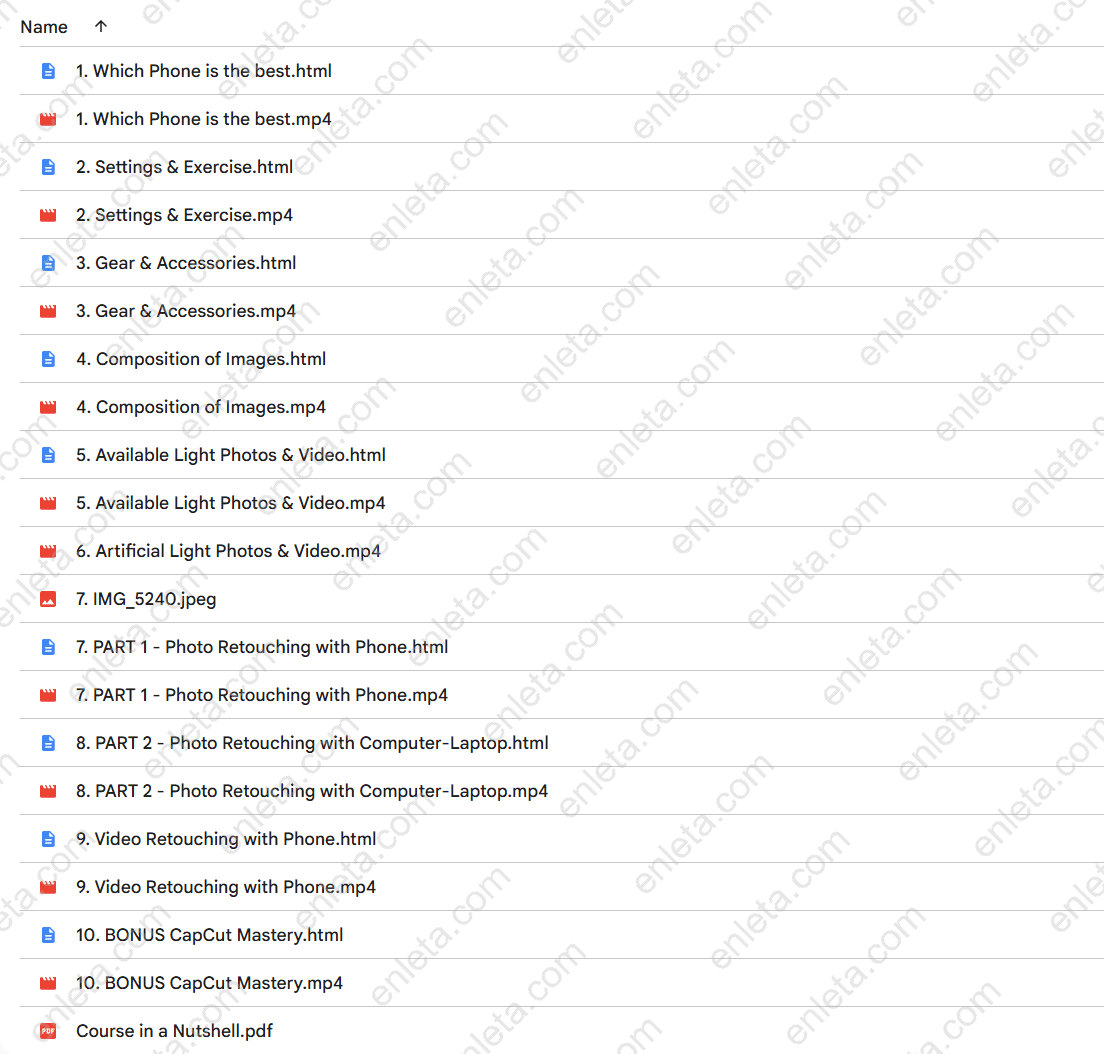Image resolution: width=1104 pixels, height=1054 pixels.
Task: Select 7. PART 1 Photo Retouching with Phone.mp4
Action: (x=262, y=695)
